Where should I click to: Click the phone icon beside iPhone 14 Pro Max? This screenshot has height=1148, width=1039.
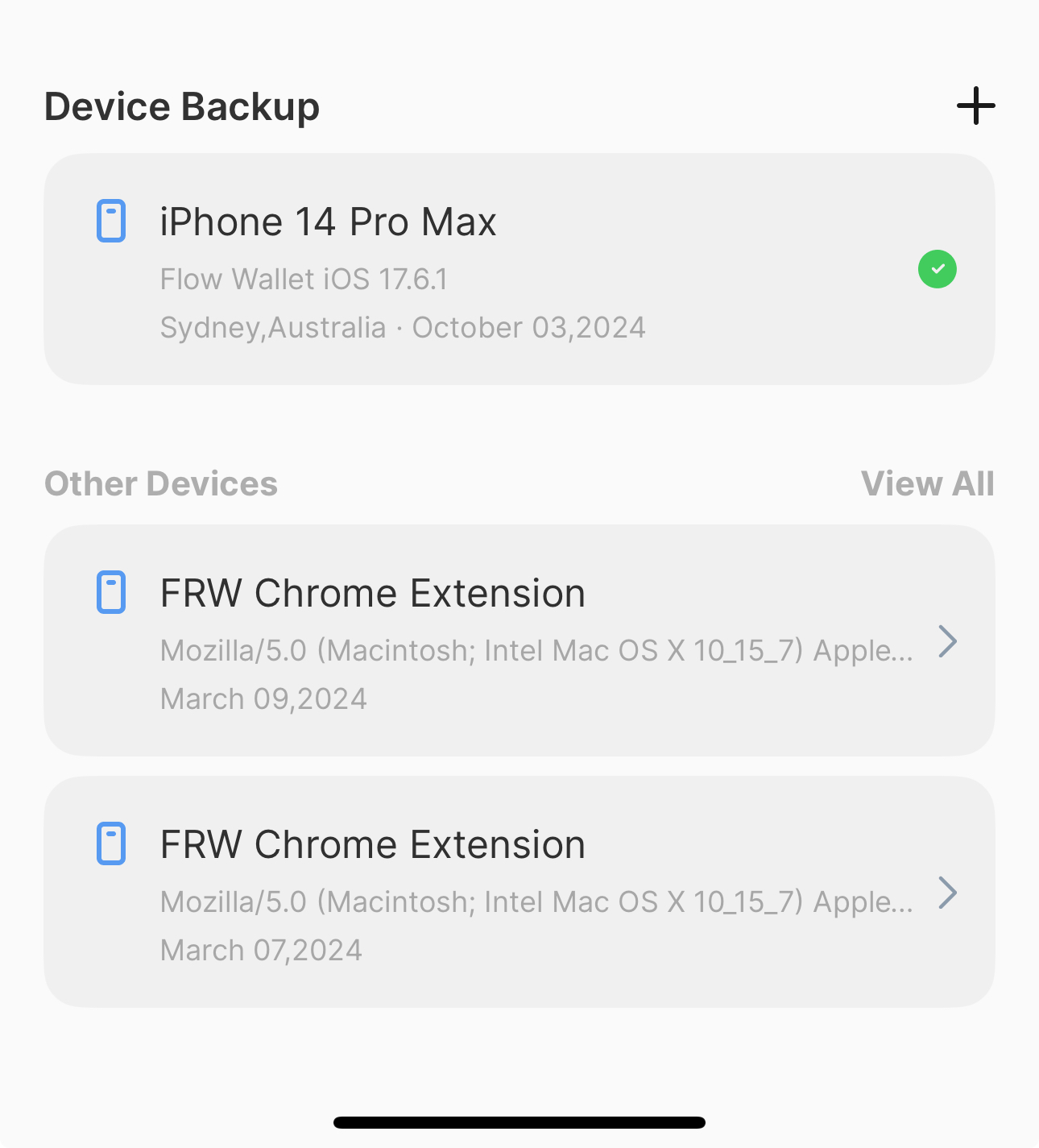click(111, 221)
